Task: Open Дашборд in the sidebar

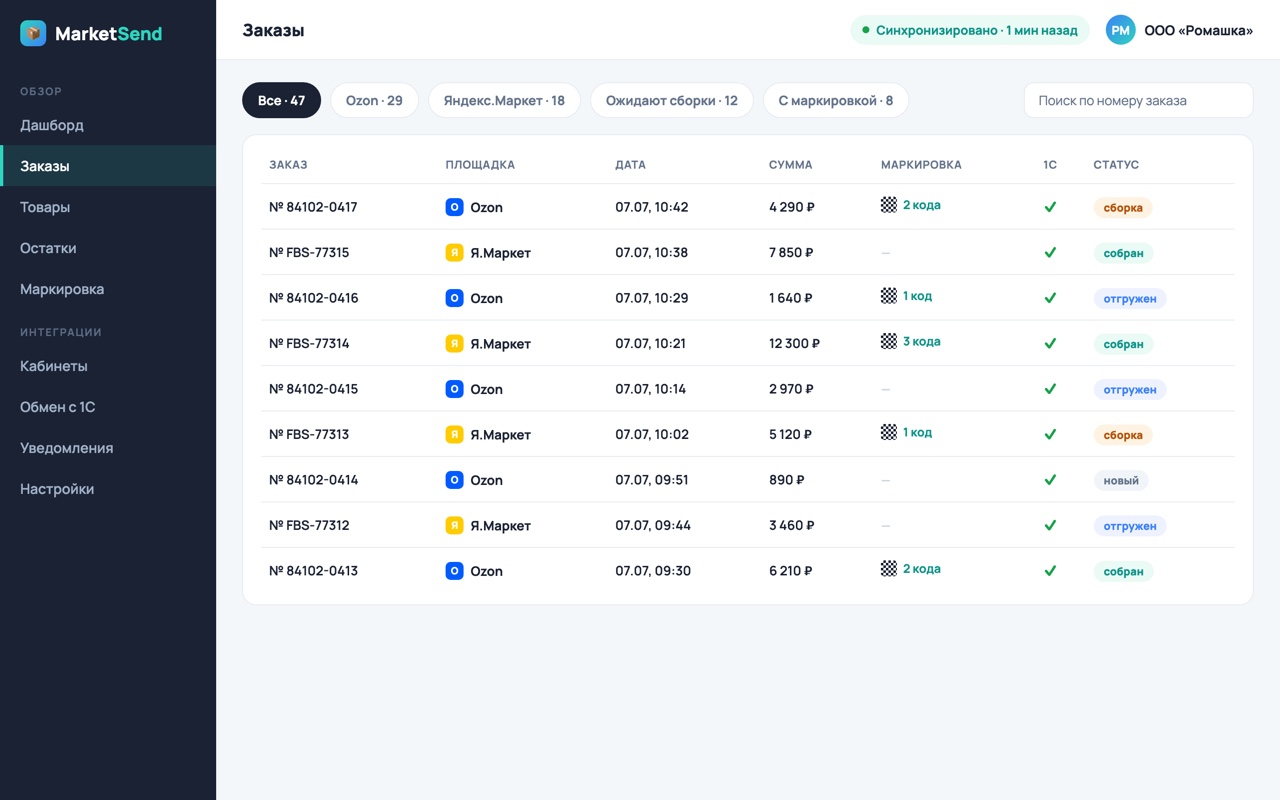Action: click(x=108, y=125)
